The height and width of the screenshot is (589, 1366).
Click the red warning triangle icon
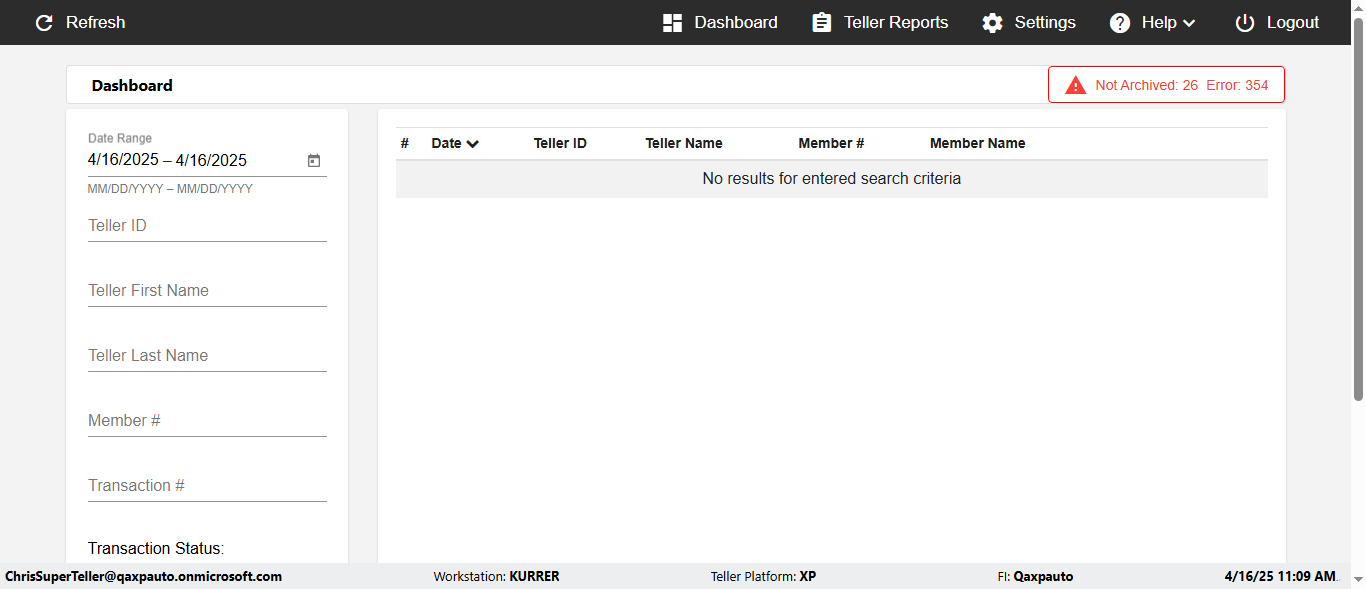pos(1076,85)
